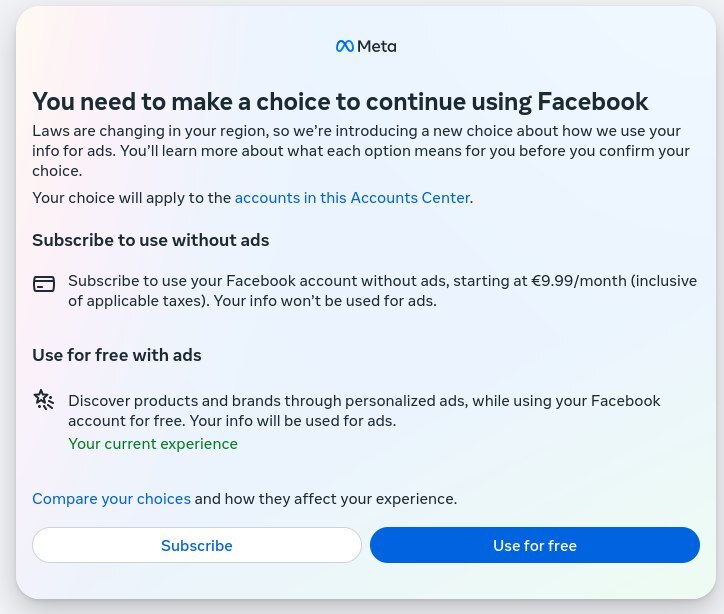Open the Compare your choices link
Image resolution: width=724 pixels, height=614 pixels.
click(111, 498)
